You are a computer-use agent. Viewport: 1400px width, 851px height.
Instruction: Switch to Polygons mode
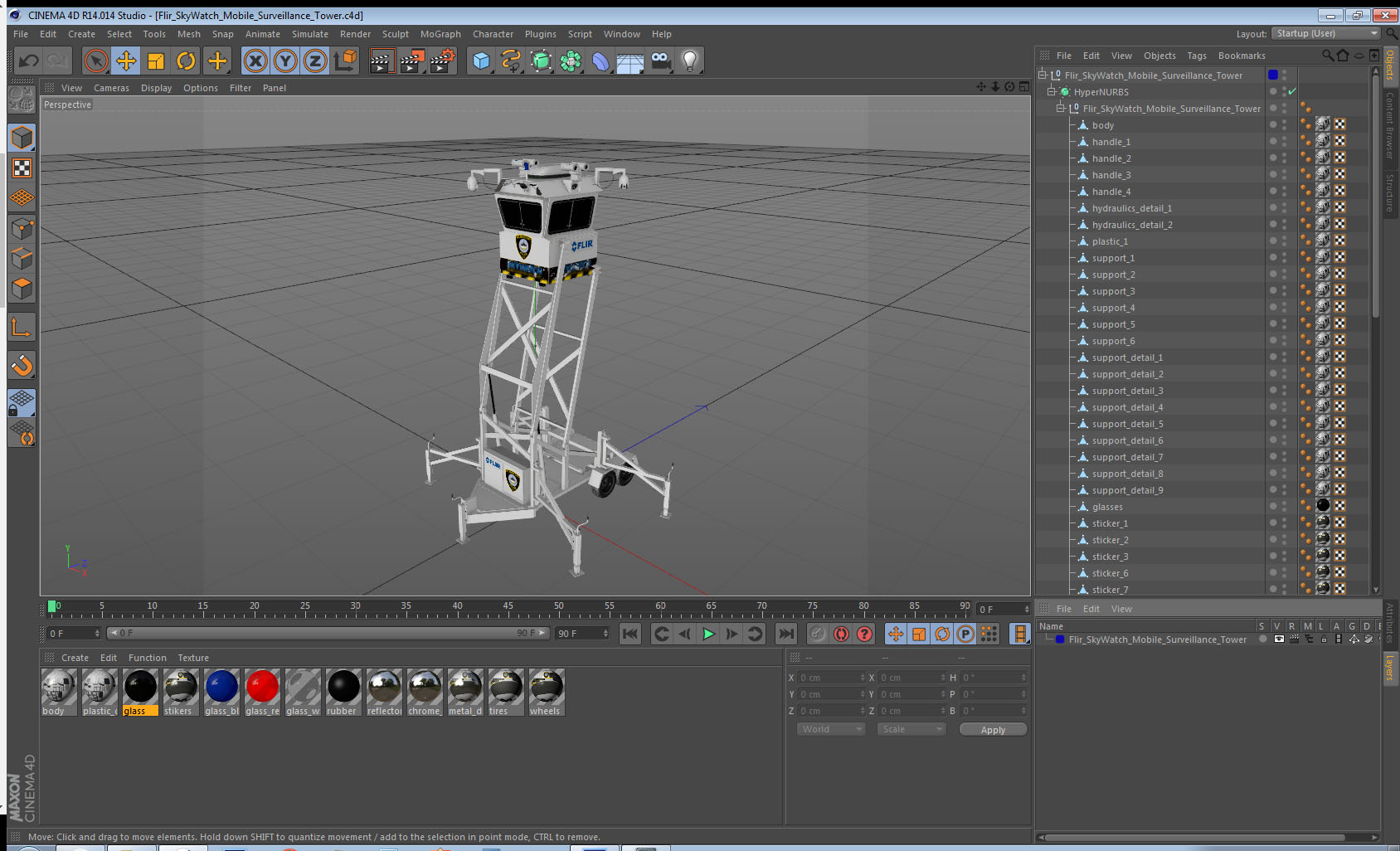[22, 288]
